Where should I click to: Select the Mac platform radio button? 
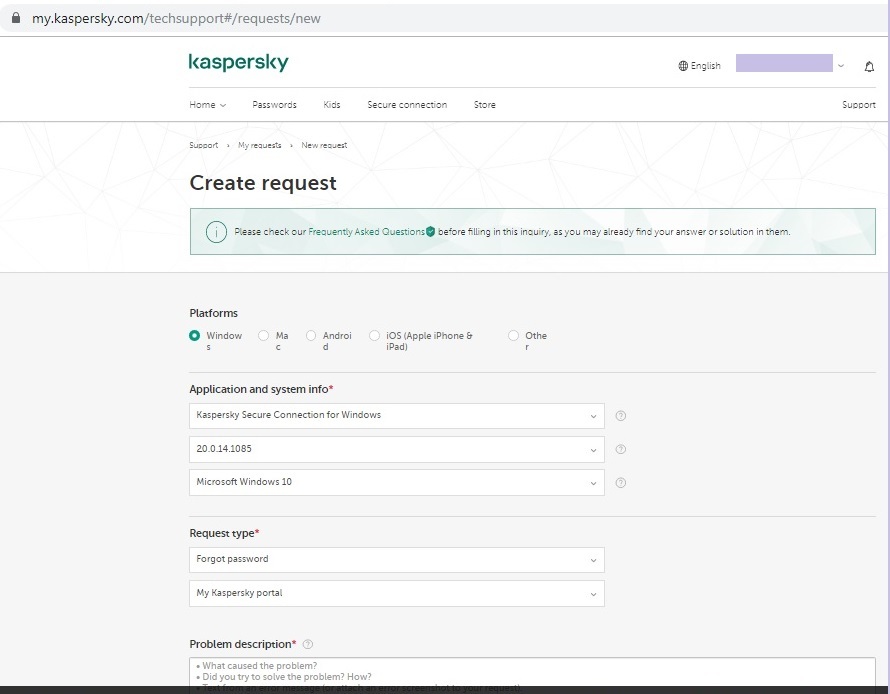point(263,335)
